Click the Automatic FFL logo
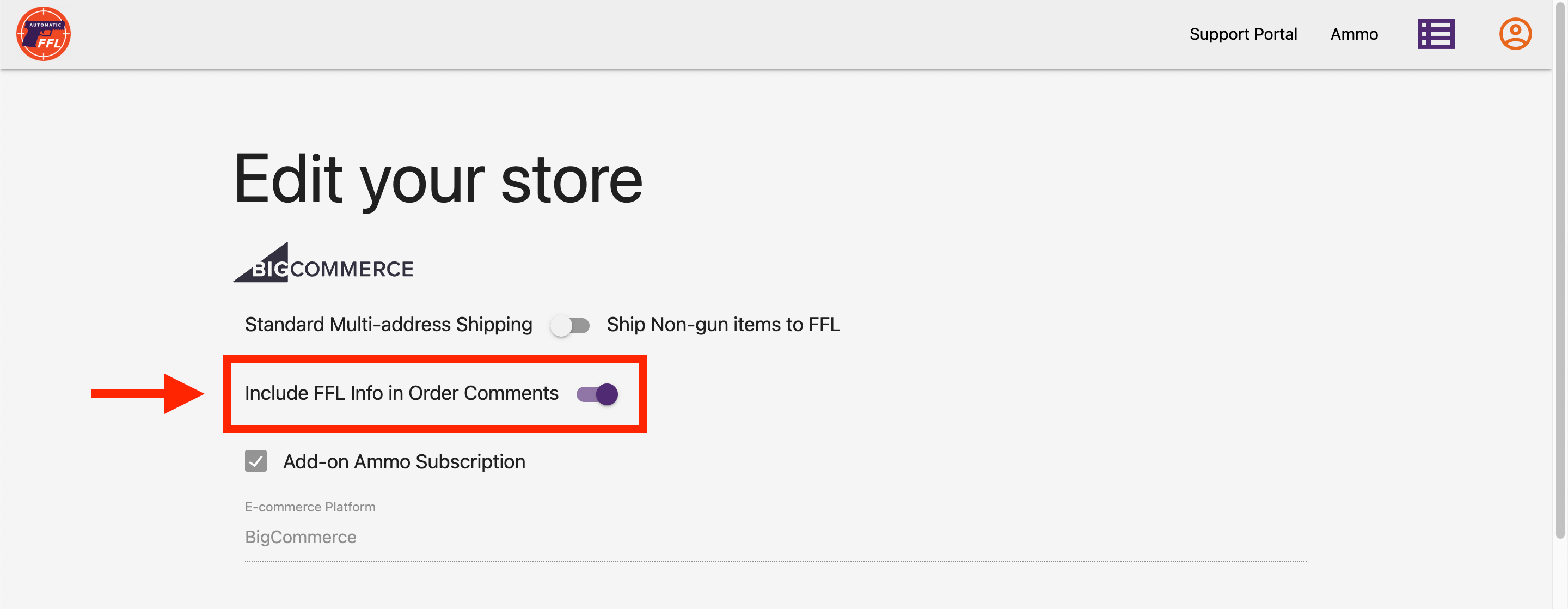Screen dimensions: 1568x609 click(43, 33)
